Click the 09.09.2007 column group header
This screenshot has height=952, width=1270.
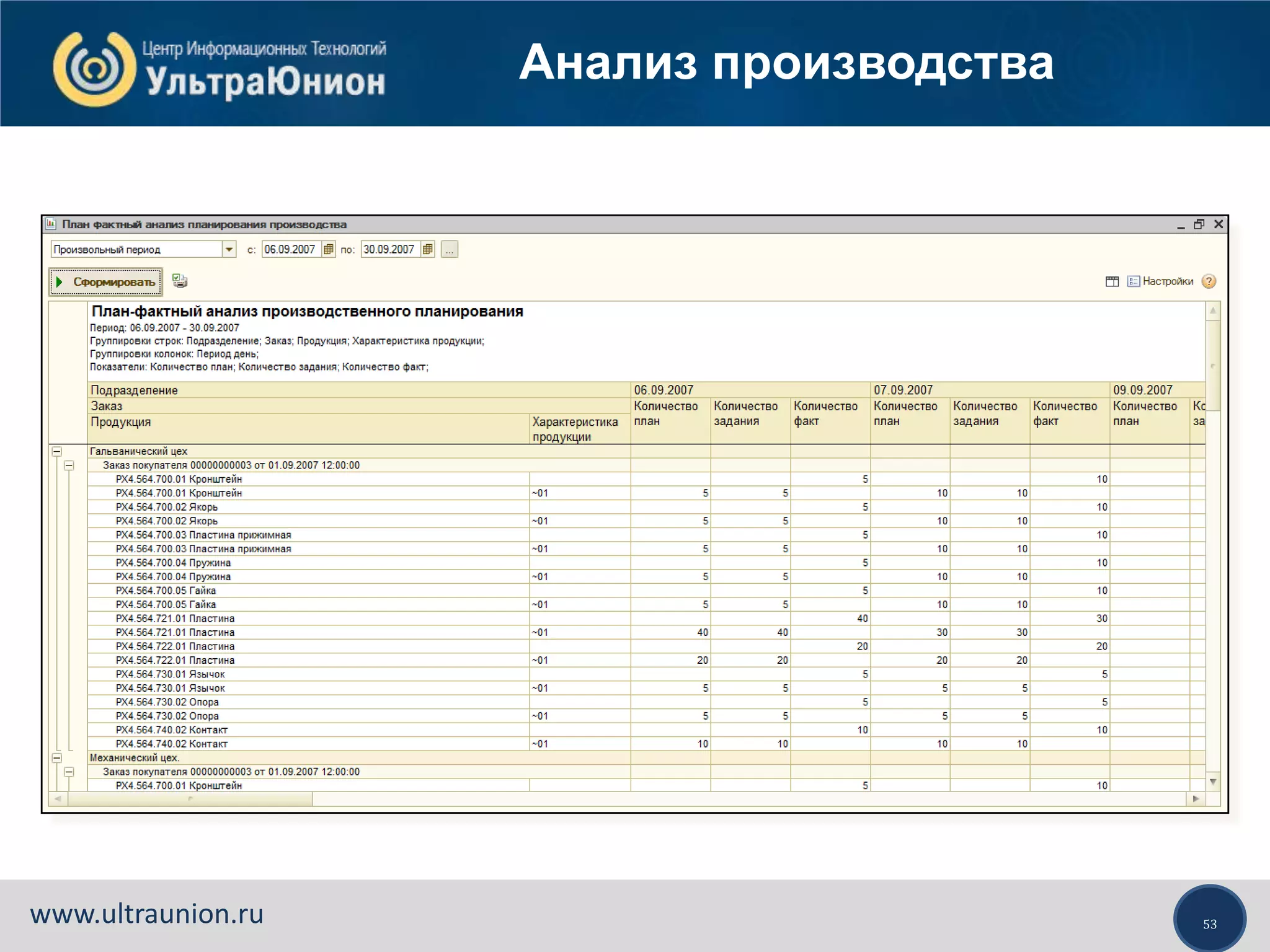coord(1158,390)
